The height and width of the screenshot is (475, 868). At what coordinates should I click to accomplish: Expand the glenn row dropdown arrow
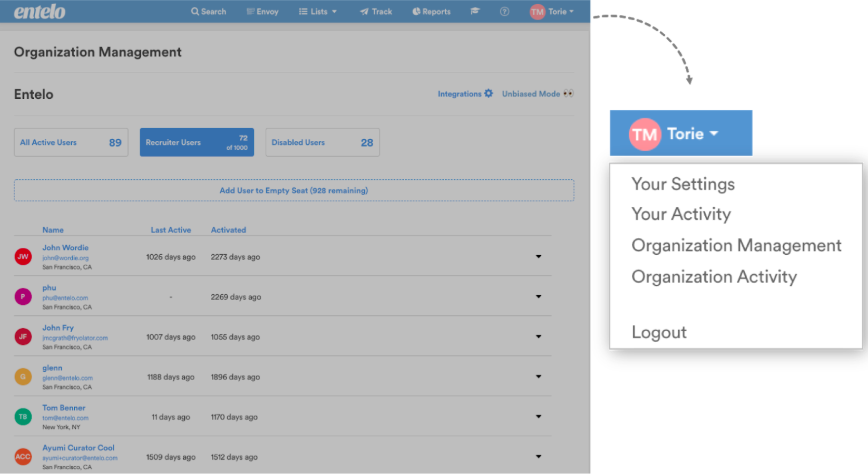[x=538, y=376]
